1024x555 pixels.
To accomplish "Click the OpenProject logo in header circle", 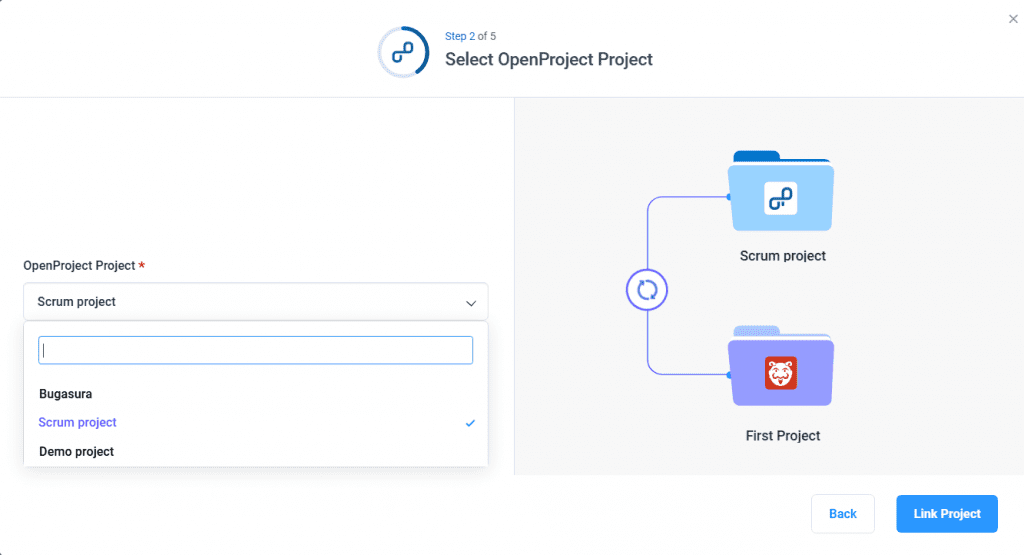I will [403, 51].
